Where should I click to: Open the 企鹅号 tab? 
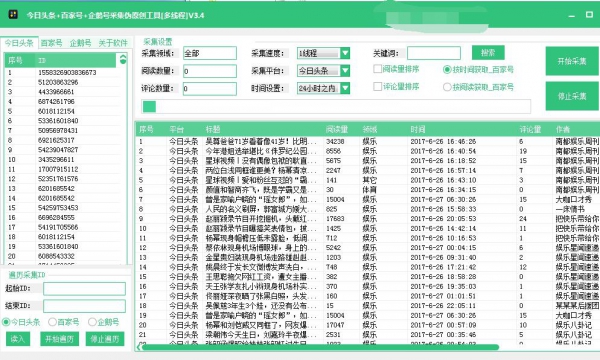point(80,43)
